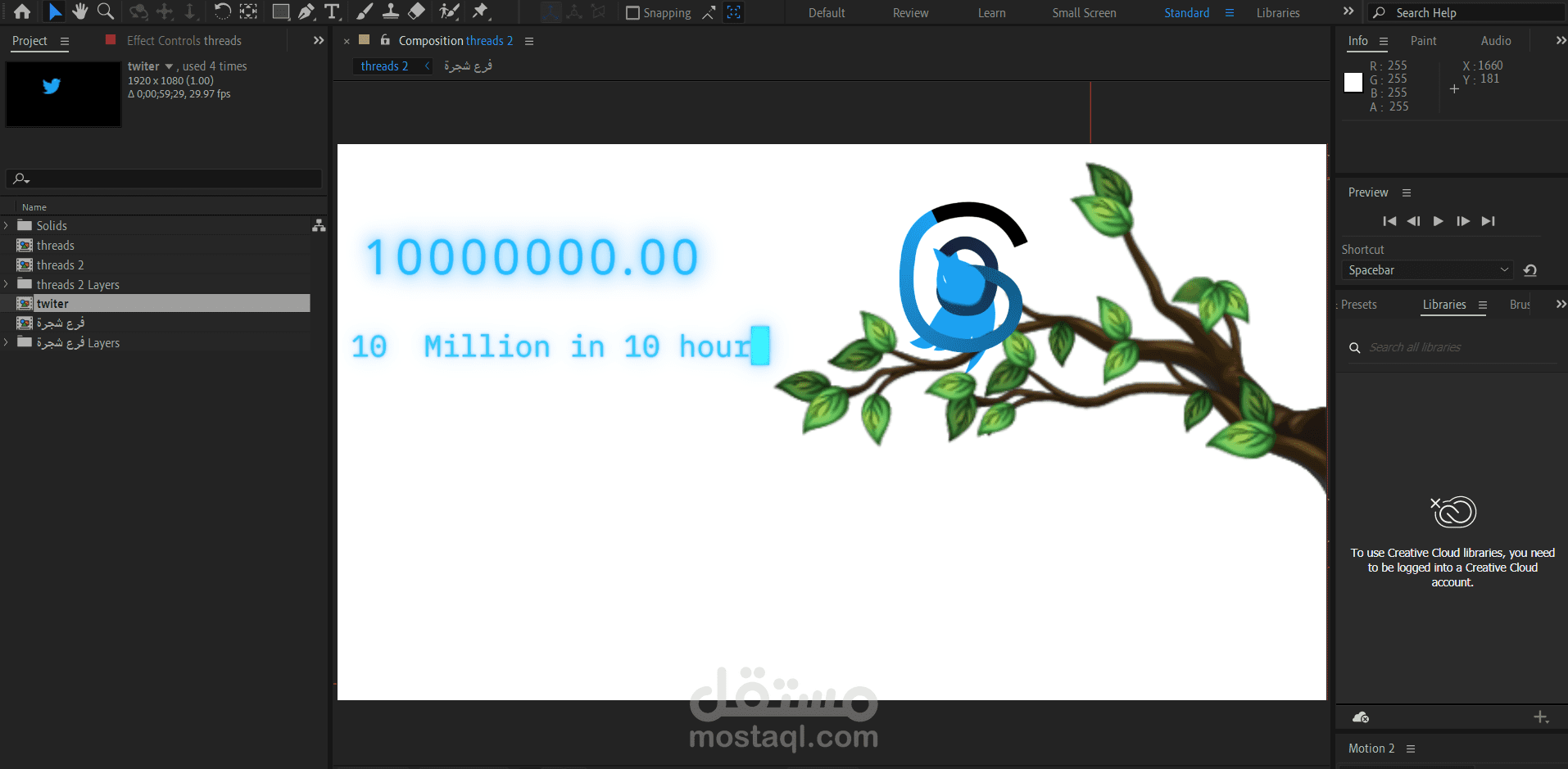Click the threads 2 breadcrumb in viewer

pyautogui.click(x=384, y=66)
